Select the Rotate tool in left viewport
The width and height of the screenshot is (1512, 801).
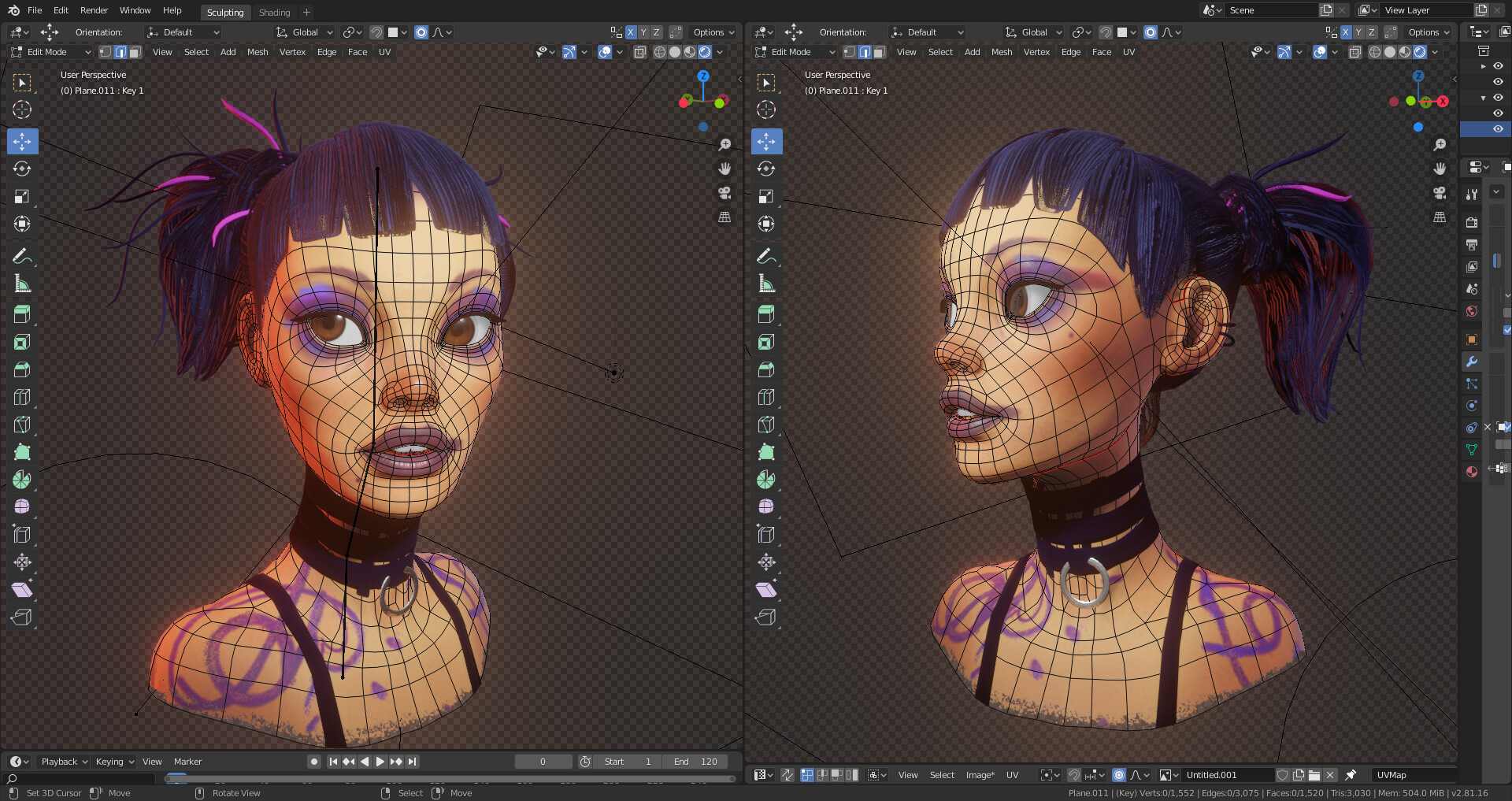[x=22, y=169]
